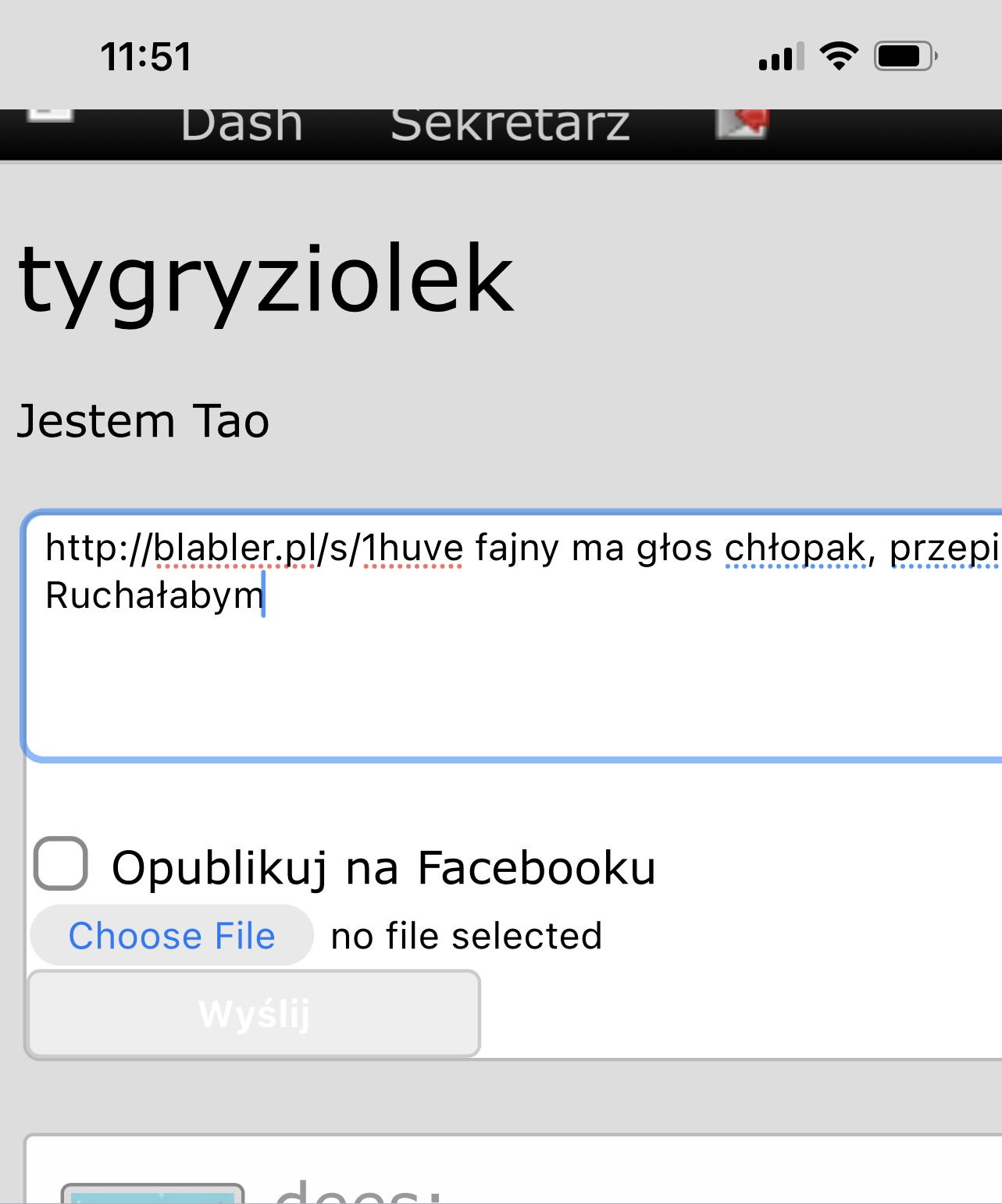This screenshot has height=1204, width=1002.
Task: Open the avatar thumbnail in the post below
Action: (x=153, y=1194)
